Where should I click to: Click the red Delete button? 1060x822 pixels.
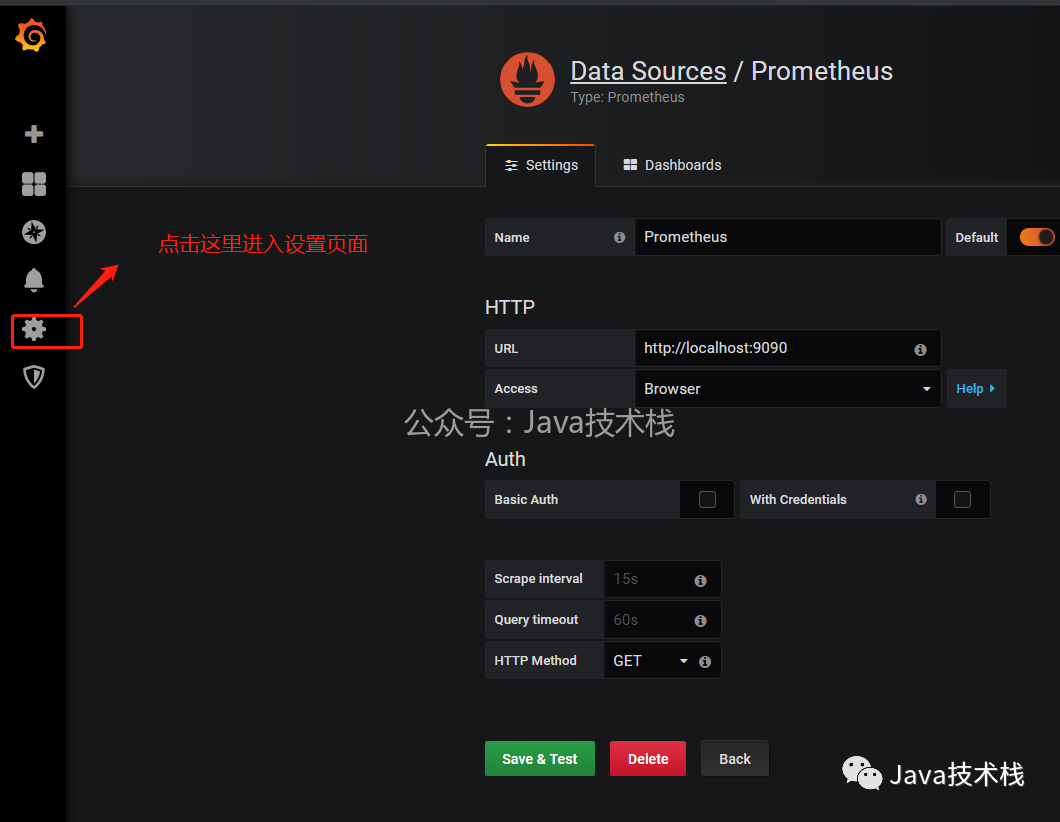(x=648, y=759)
